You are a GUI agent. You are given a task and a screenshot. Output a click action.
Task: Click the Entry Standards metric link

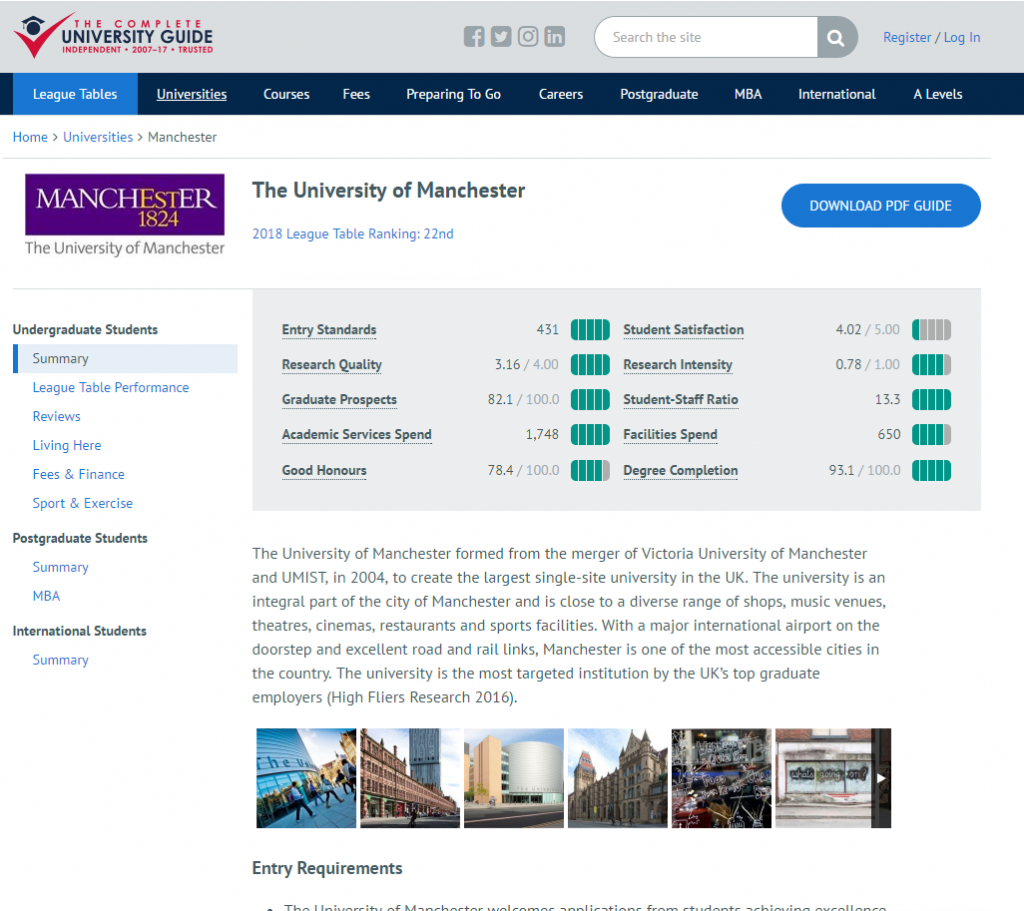[329, 330]
